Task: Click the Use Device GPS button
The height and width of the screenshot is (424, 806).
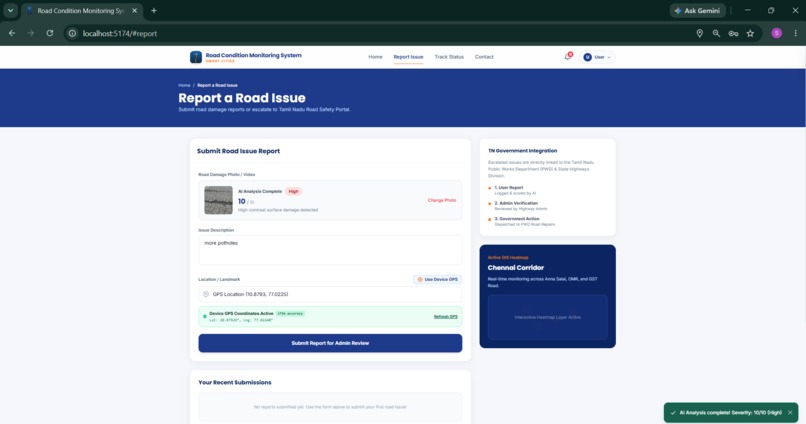Action: click(x=437, y=280)
